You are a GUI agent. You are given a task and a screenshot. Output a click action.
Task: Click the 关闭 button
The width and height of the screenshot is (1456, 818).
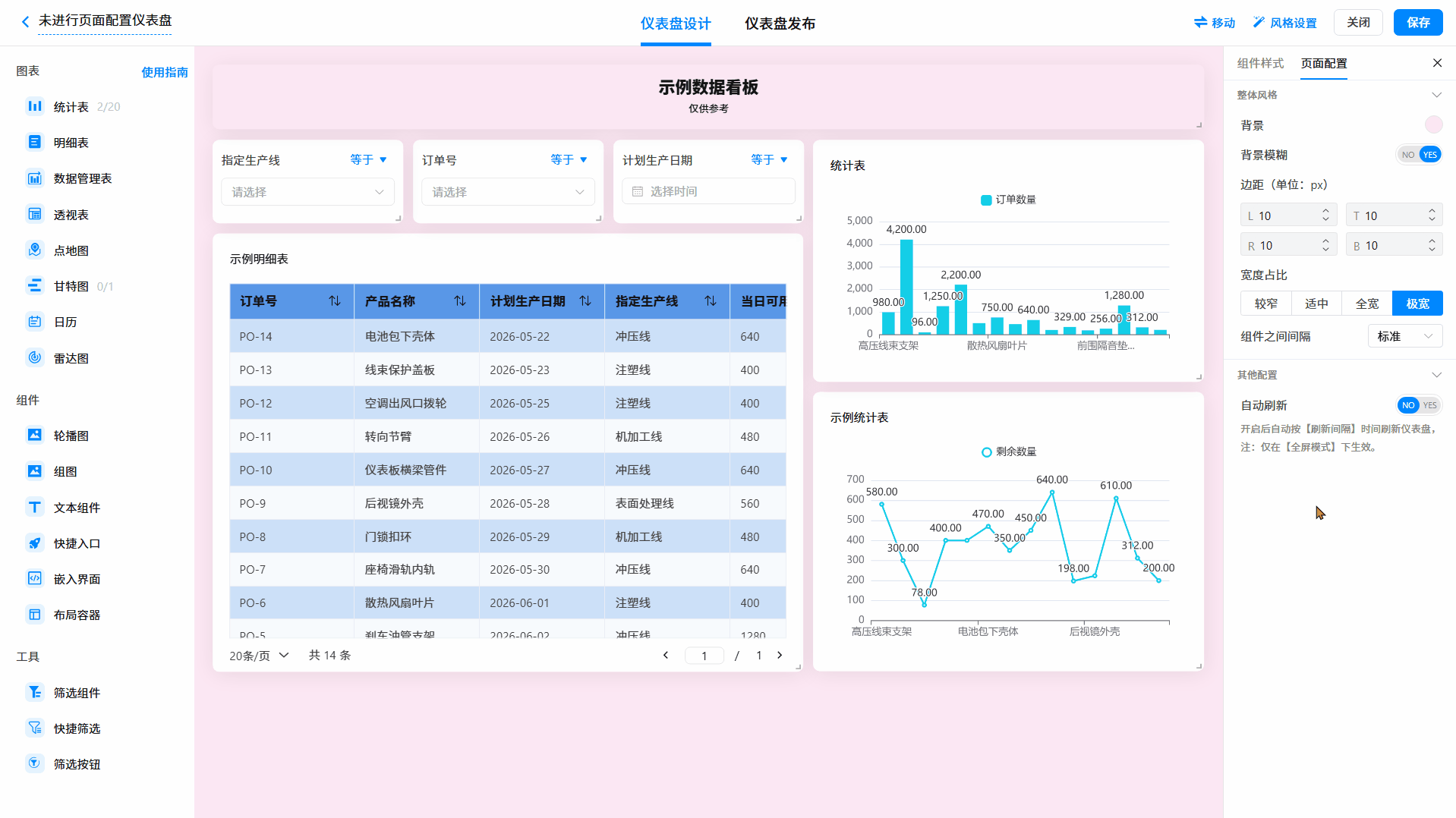(x=1358, y=23)
